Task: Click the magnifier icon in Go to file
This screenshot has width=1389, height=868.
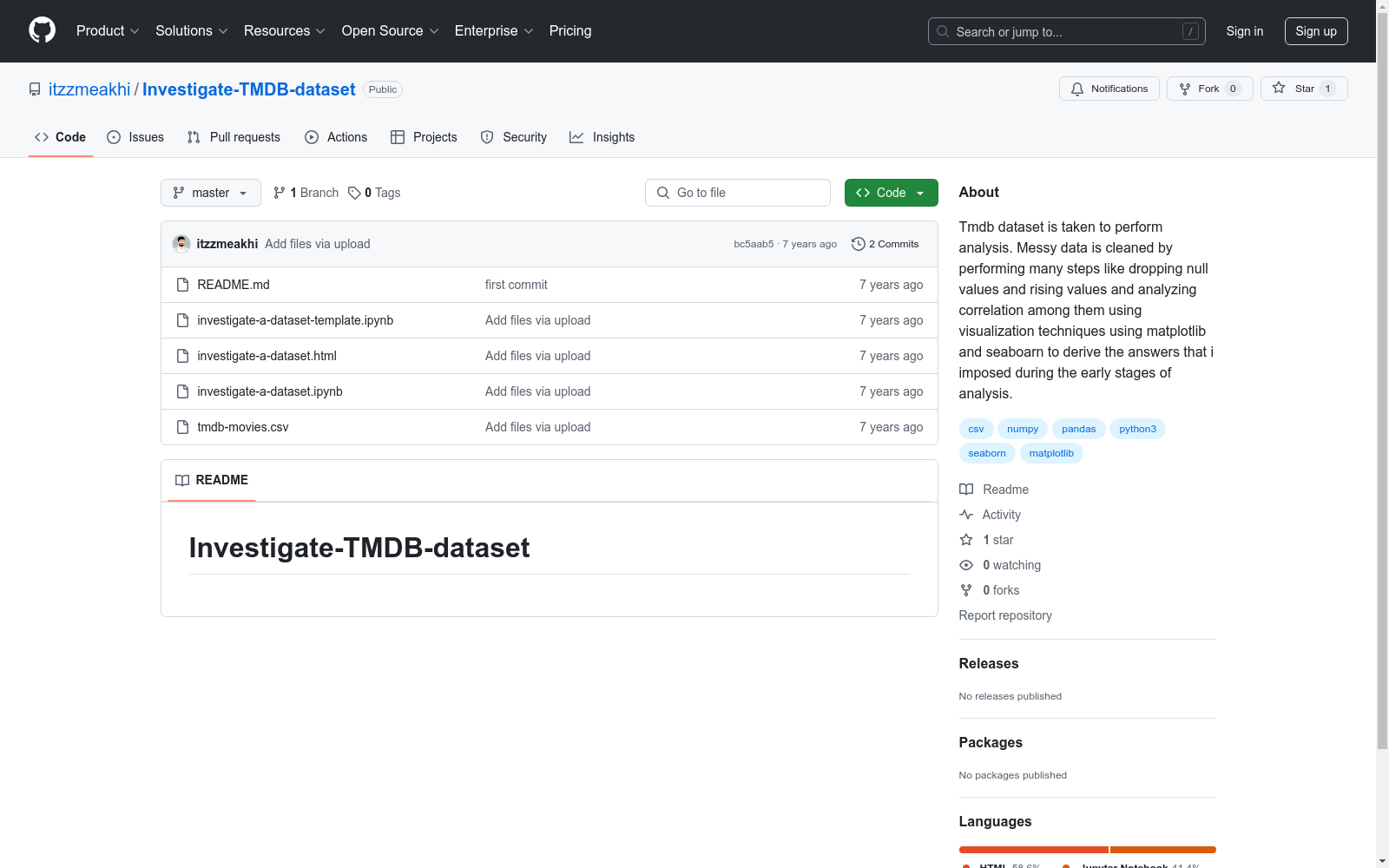Action: click(663, 193)
